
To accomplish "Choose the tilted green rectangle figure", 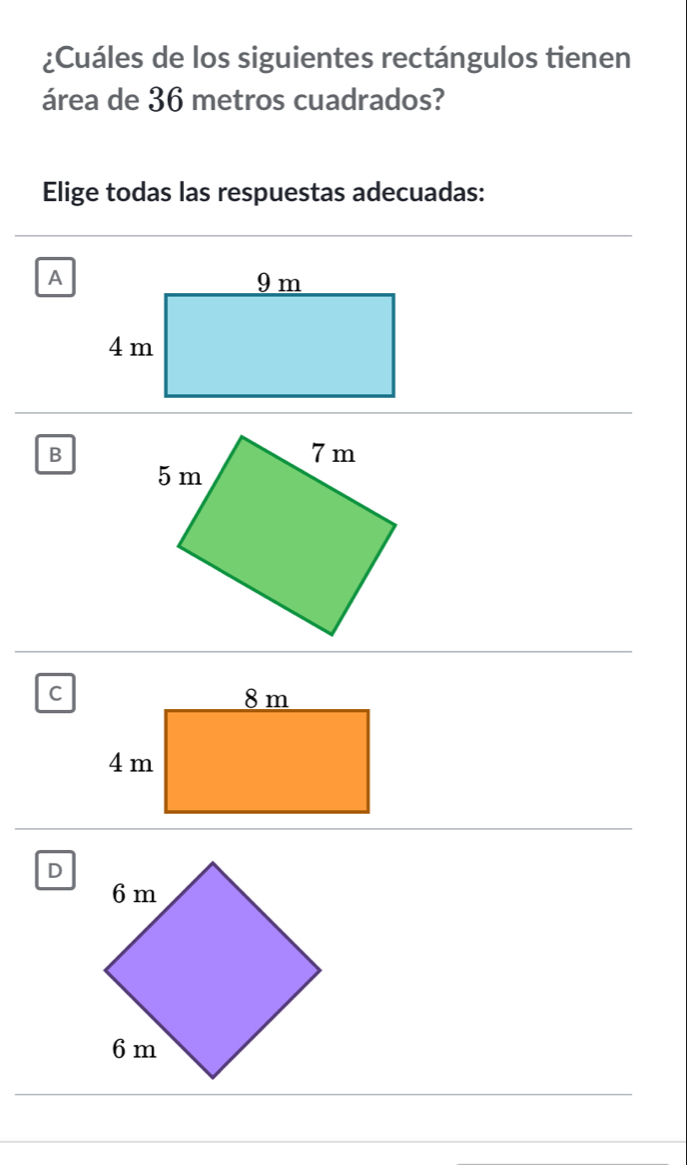I will 287,536.
